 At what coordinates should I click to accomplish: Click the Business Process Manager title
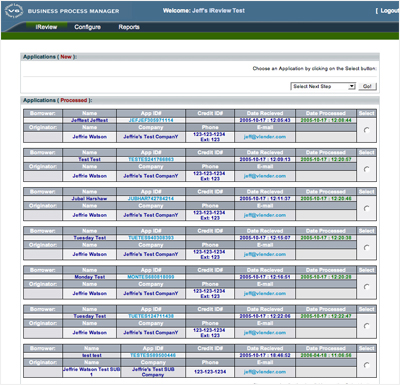[73, 11]
